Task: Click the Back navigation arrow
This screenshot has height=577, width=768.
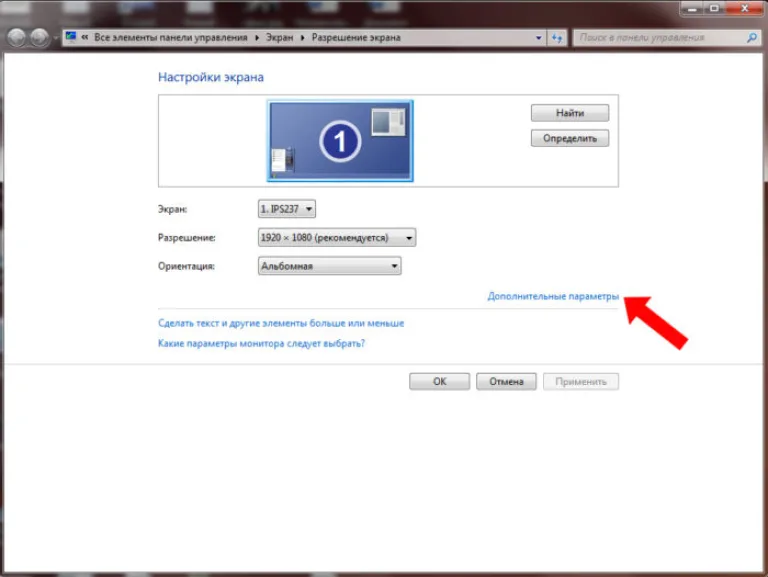Action: click(17, 38)
